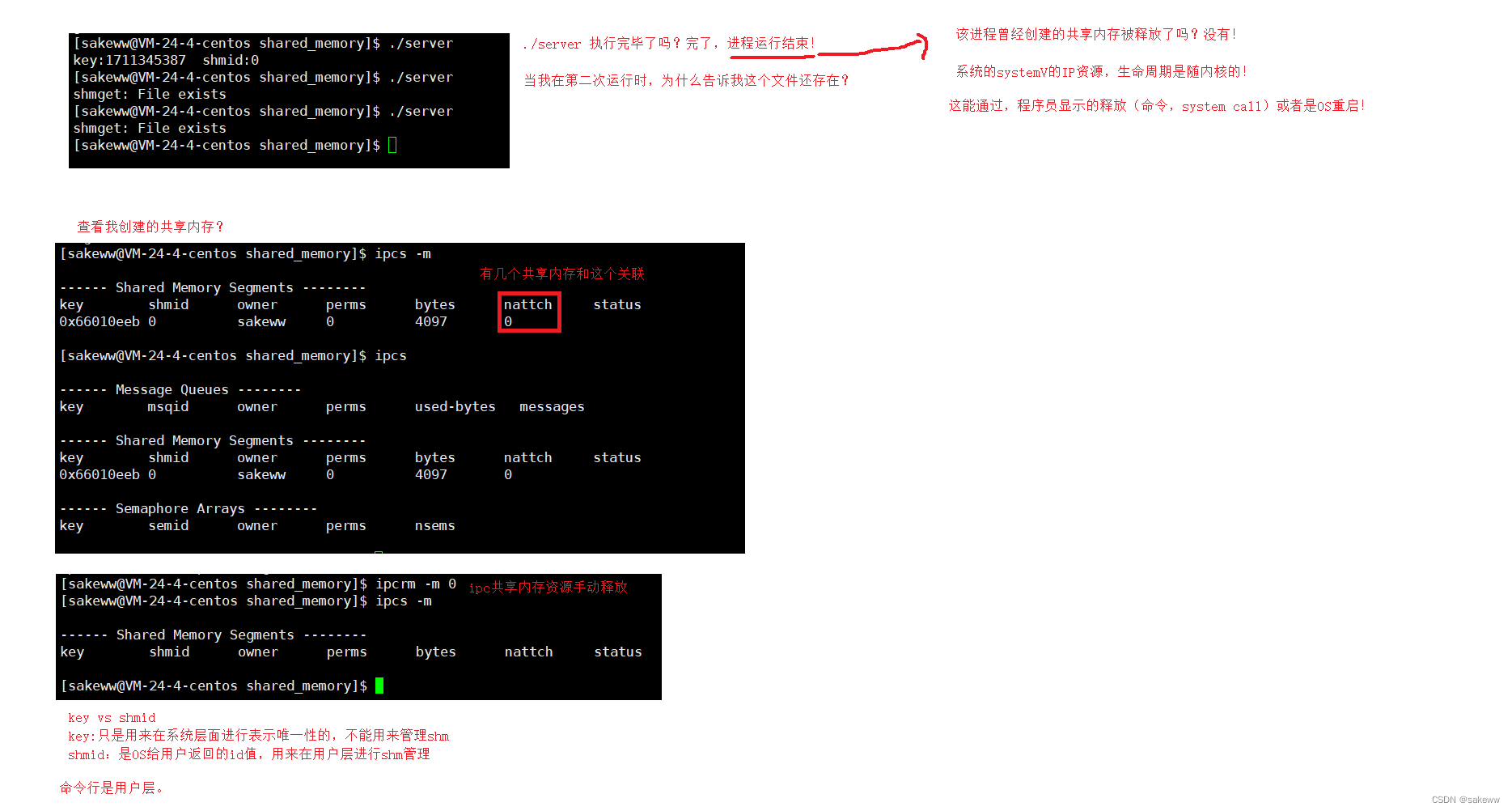Viewport: 1512px width, 811px height.
Task: Click the "Semaphore Arrays" section header
Action: [x=180, y=508]
